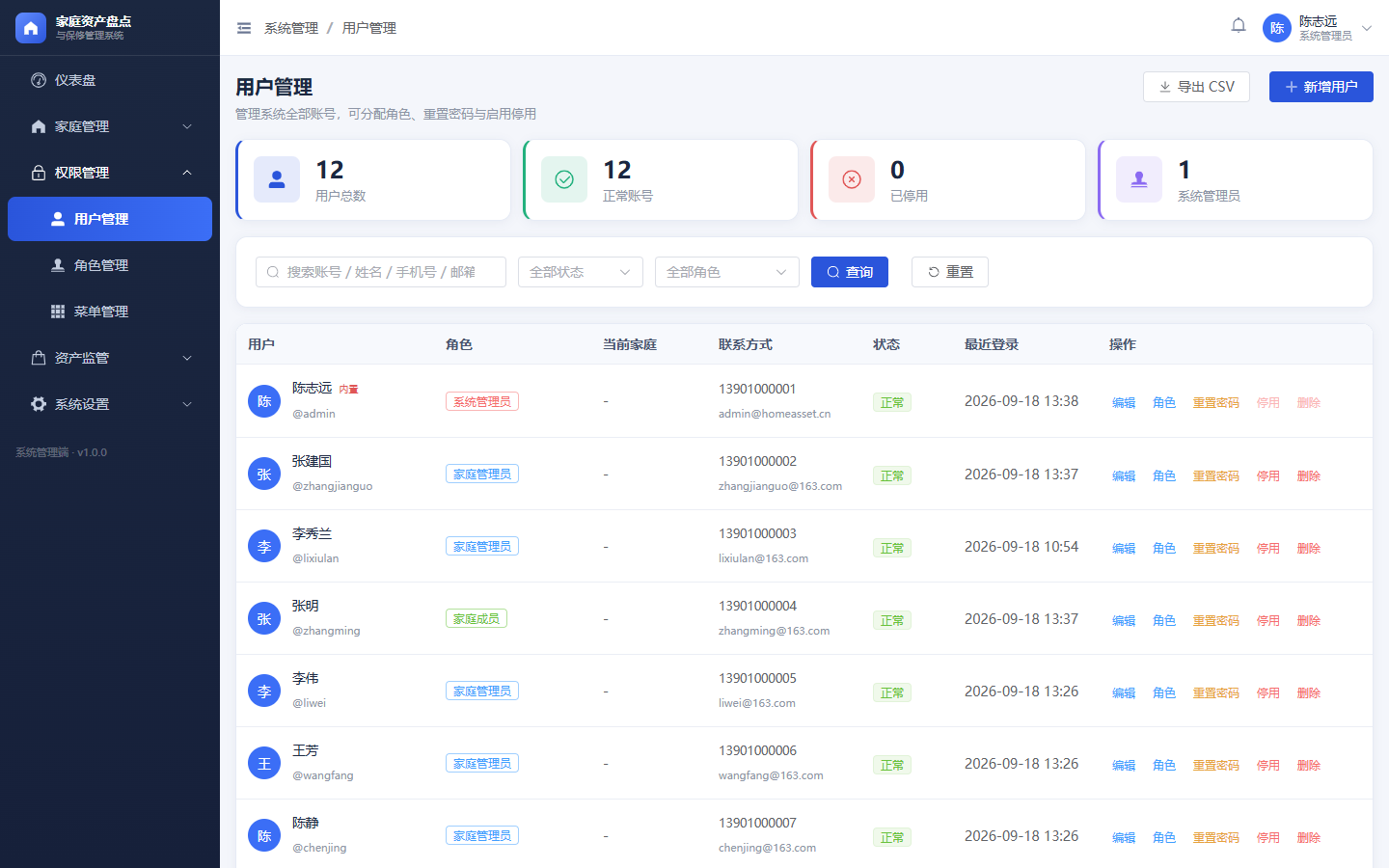Click 陈志远 avatar in top bar

tap(1277, 28)
